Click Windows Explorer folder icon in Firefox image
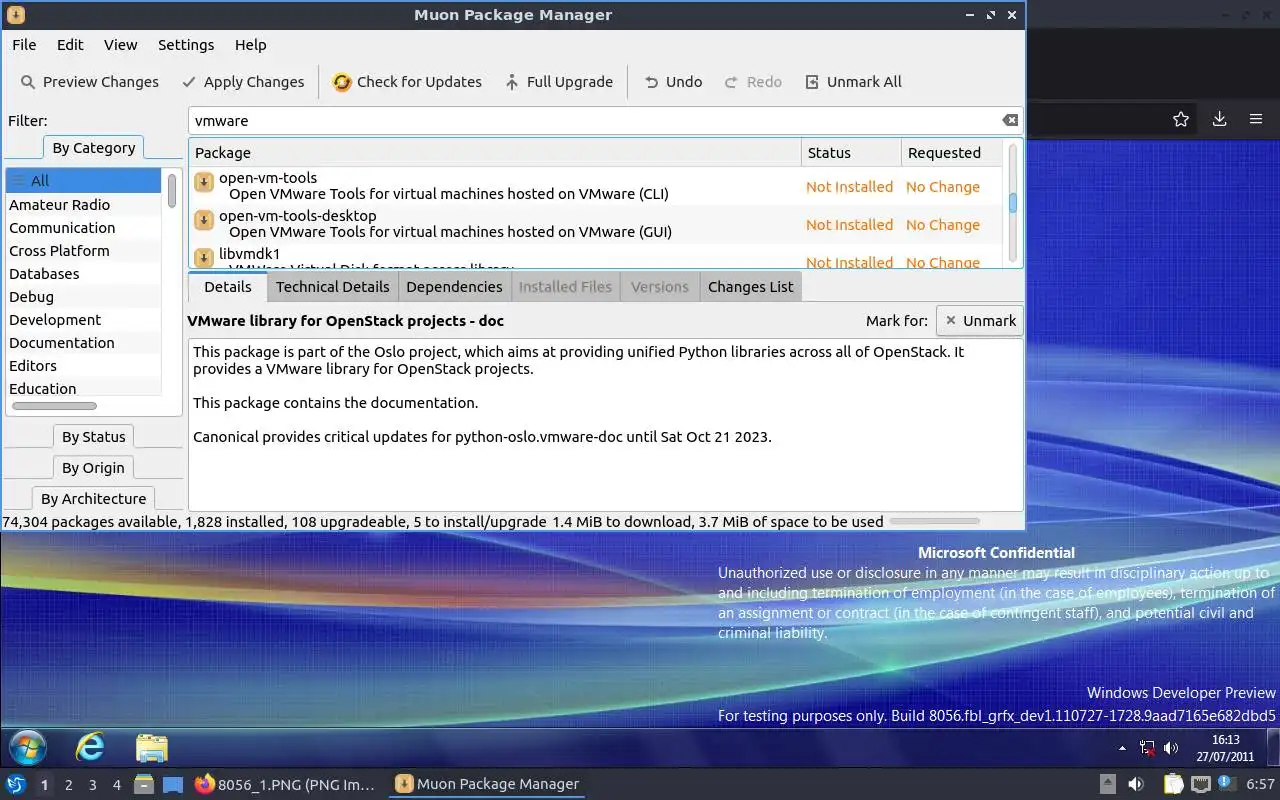This screenshot has height=800, width=1280. tap(151, 748)
